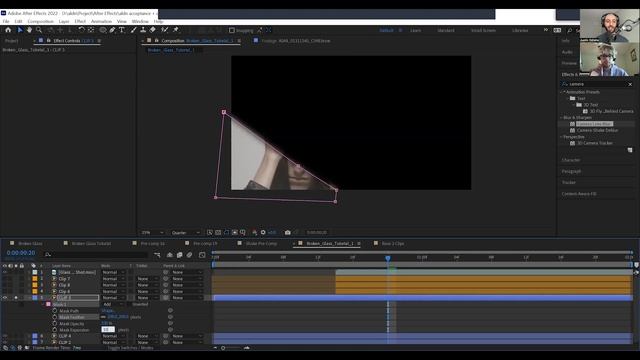The width and height of the screenshot is (640, 360).
Task: Click the snapshot camera icon in viewer
Action: pos(288,232)
